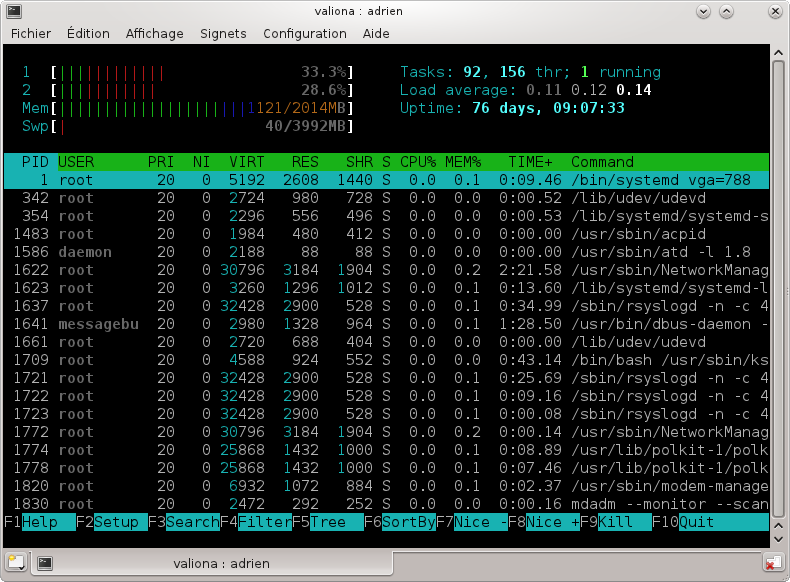Click the terminal icon in the title bar

(x=14, y=11)
